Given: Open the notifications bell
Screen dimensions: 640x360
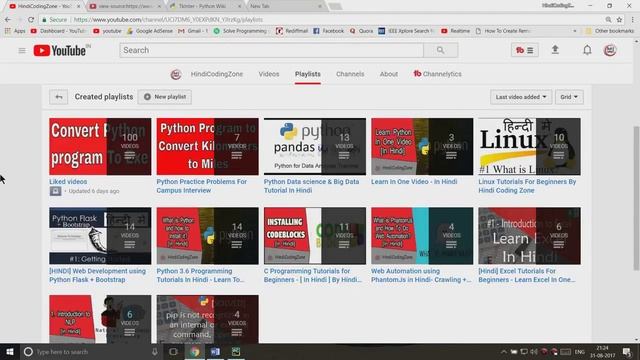Looking at the screenshot, I should point(587,50).
